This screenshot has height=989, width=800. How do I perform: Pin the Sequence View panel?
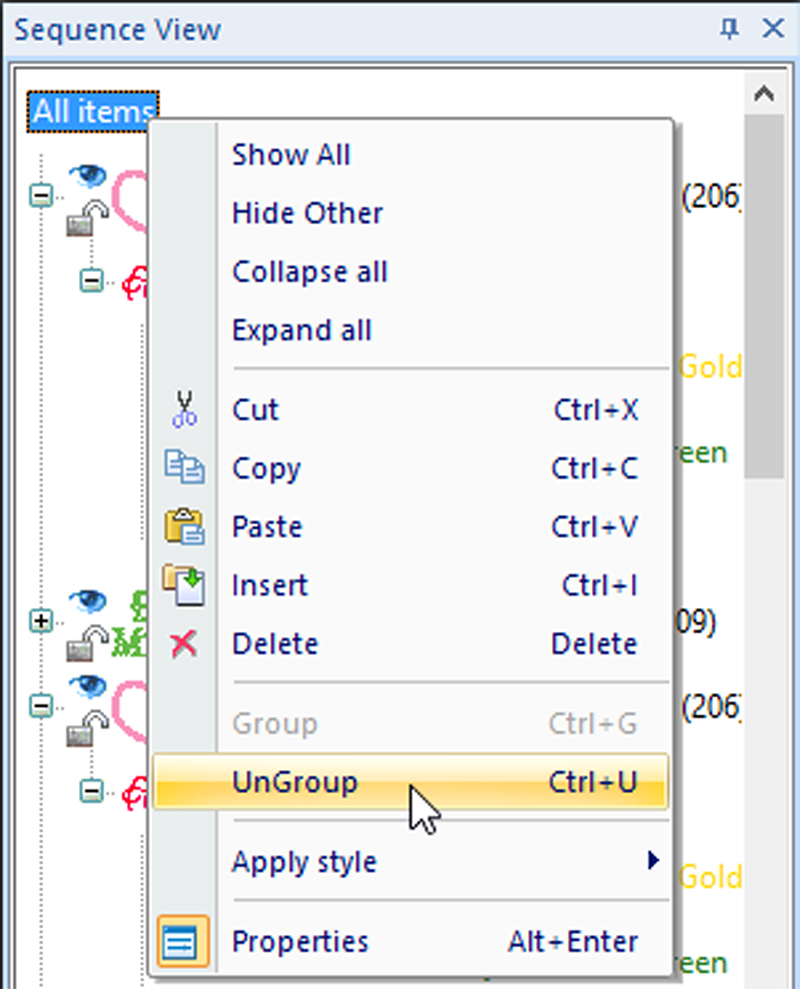pyautogui.click(x=729, y=29)
